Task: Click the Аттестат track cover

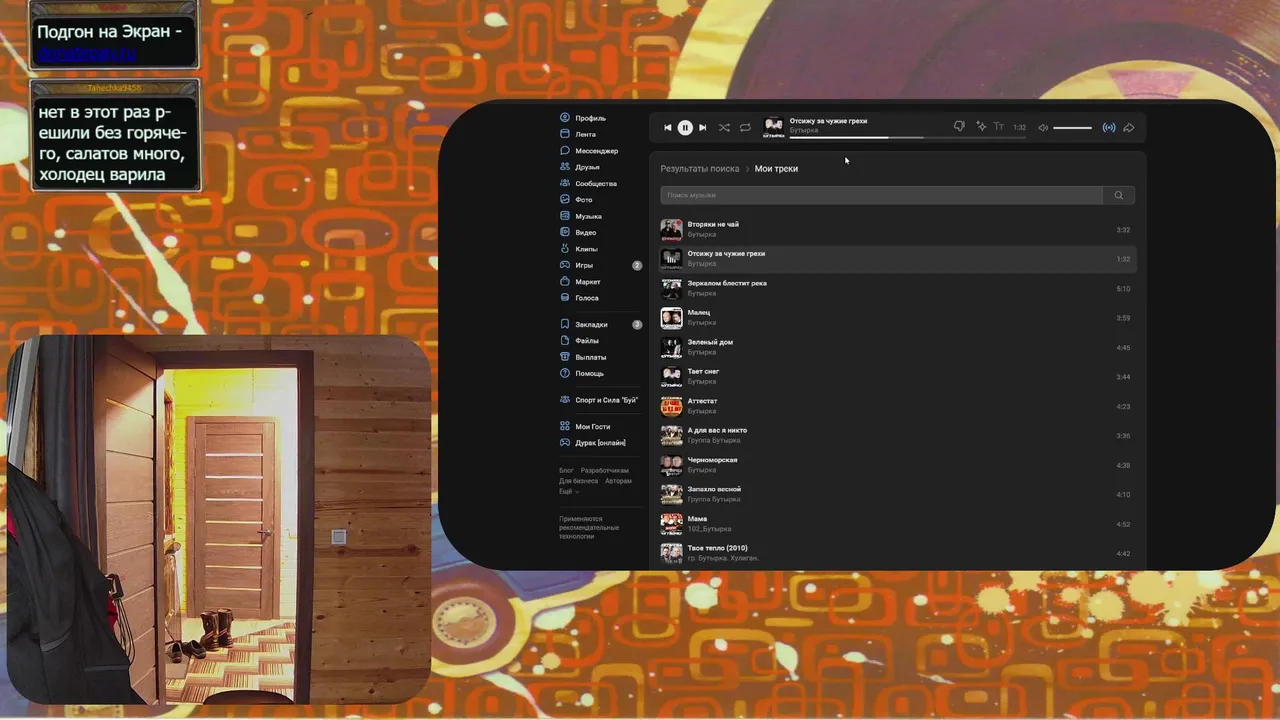Action: [671, 406]
